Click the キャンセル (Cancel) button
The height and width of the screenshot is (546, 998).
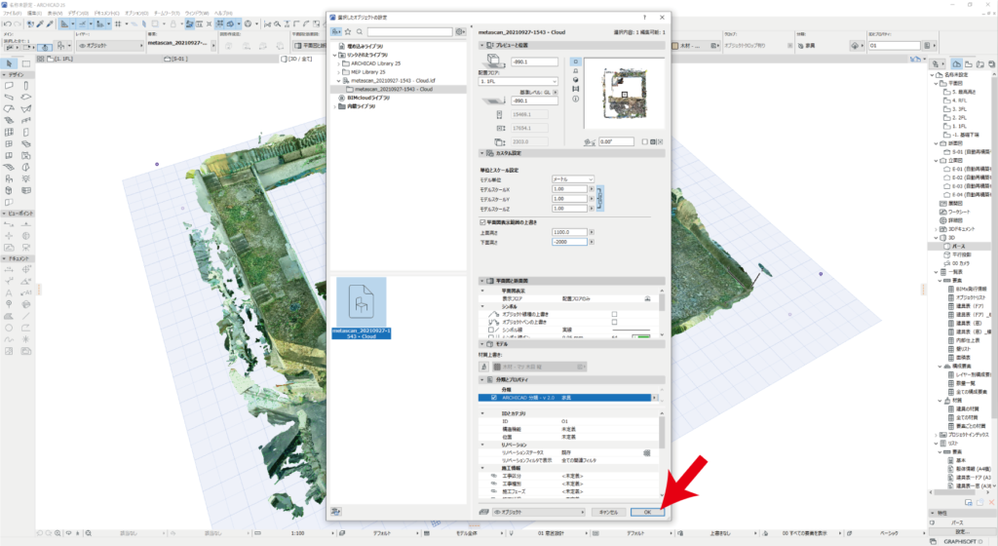[x=608, y=512]
